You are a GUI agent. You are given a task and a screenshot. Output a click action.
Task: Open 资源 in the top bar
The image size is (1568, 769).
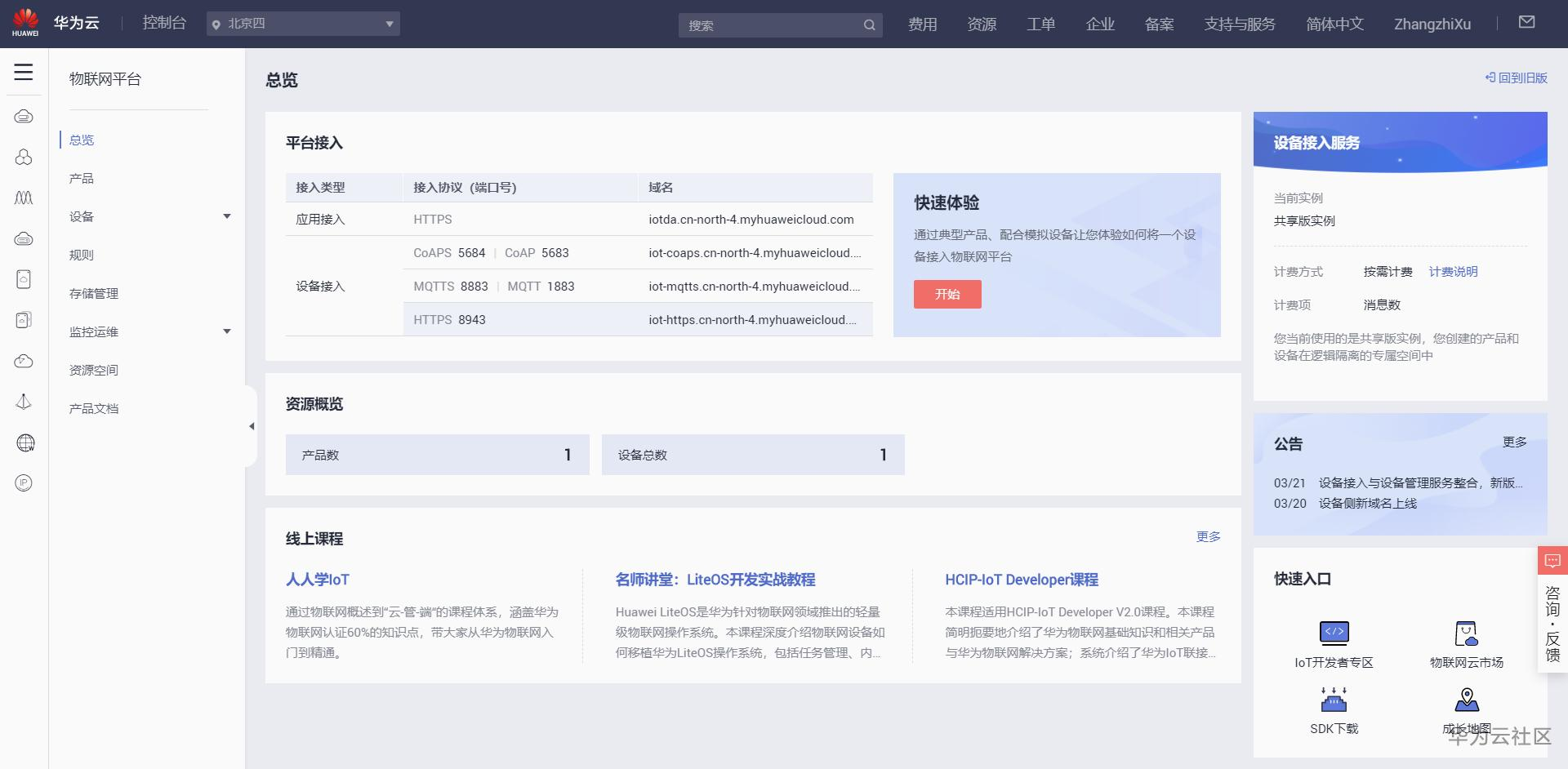[x=982, y=24]
